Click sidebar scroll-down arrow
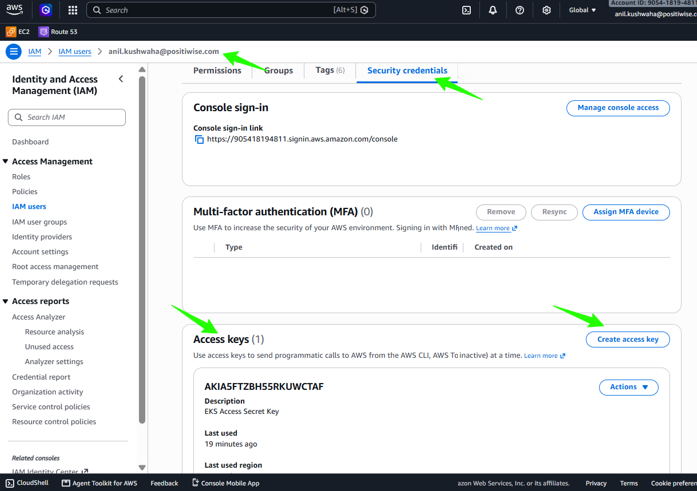697x491 pixels. pos(142,467)
